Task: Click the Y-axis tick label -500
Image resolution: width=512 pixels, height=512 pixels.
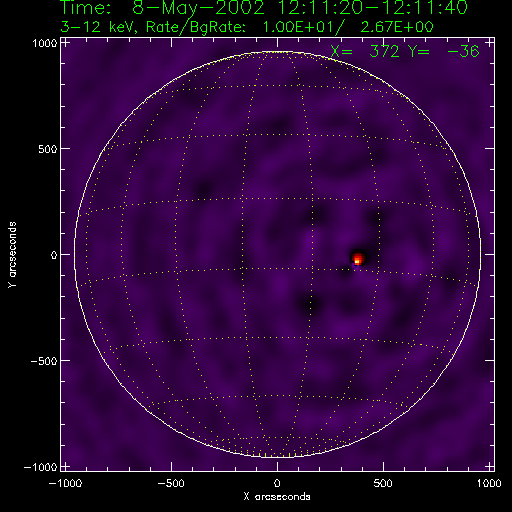Action: tap(44, 361)
